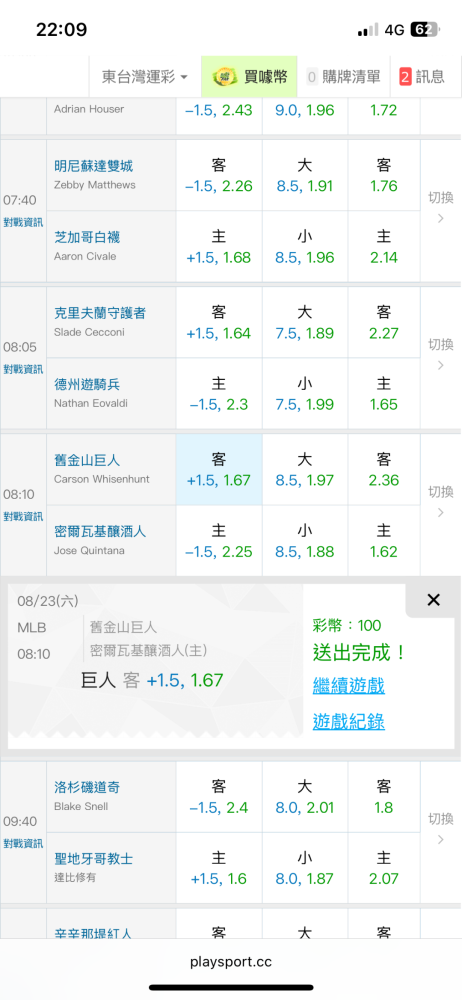The height and width of the screenshot is (1000, 462).
Task: Tap the battery indicator showing 62
Action: (424, 29)
